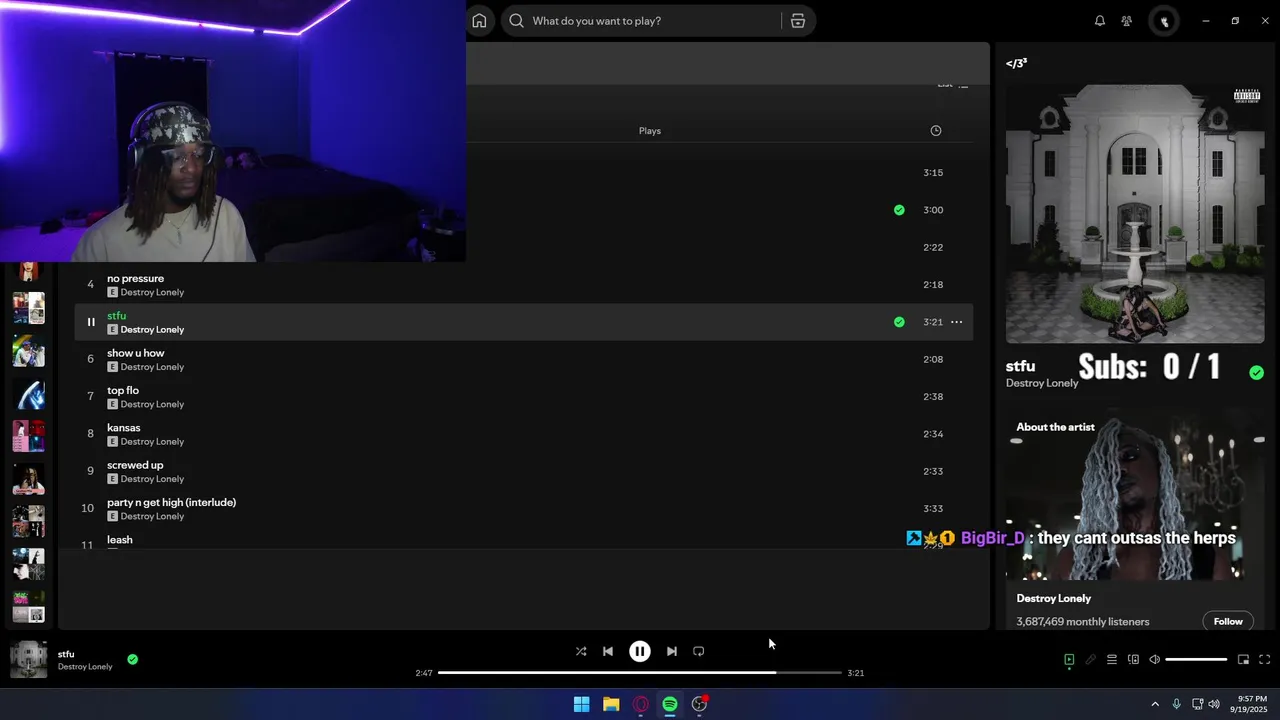This screenshot has width=1280, height=720.
Task: Toggle saved checkmark on the 3:00 track
Action: [x=899, y=210]
